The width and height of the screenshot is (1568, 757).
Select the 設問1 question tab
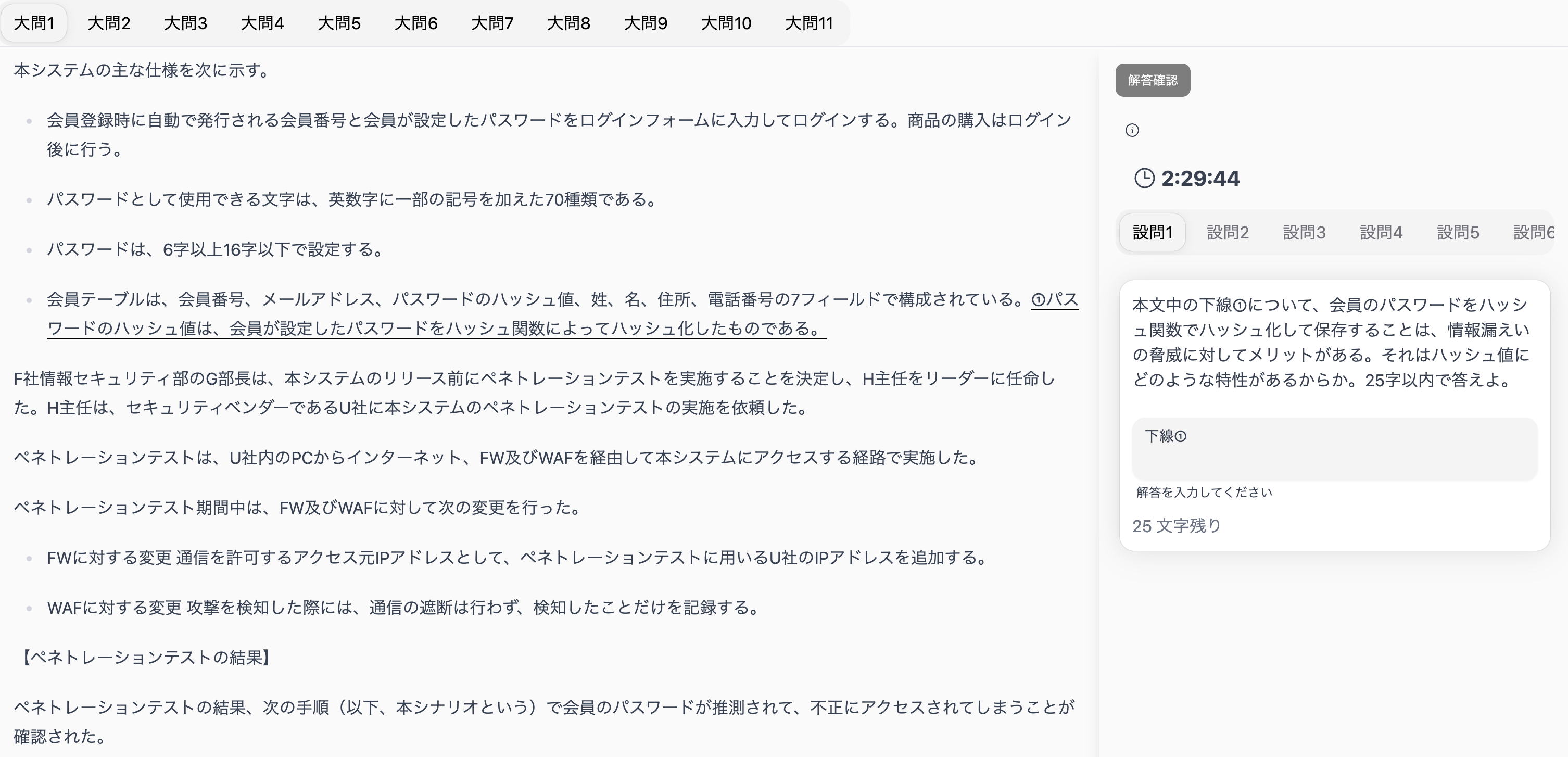pyautogui.click(x=1152, y=232)
